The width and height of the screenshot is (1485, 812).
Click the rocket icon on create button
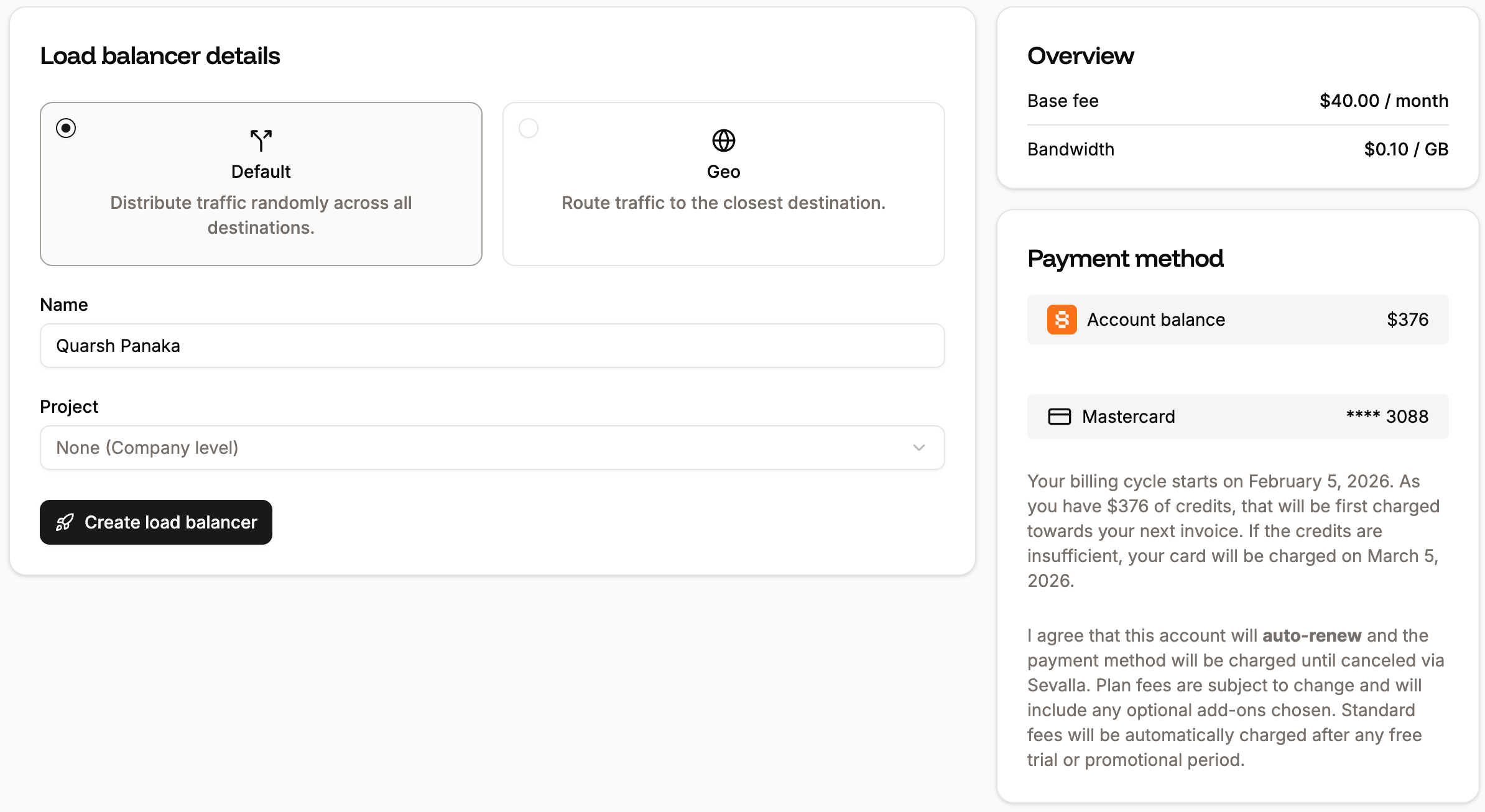[x=65, y=522]
